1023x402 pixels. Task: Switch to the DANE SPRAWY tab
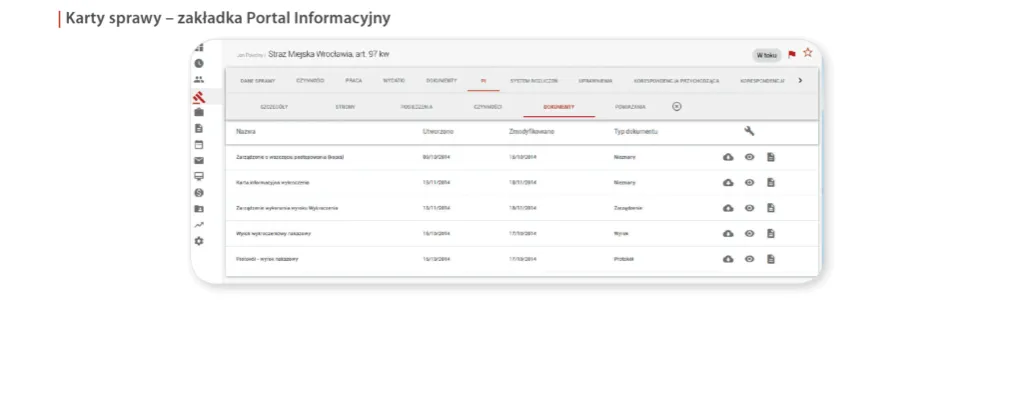(x=258, y=81)
